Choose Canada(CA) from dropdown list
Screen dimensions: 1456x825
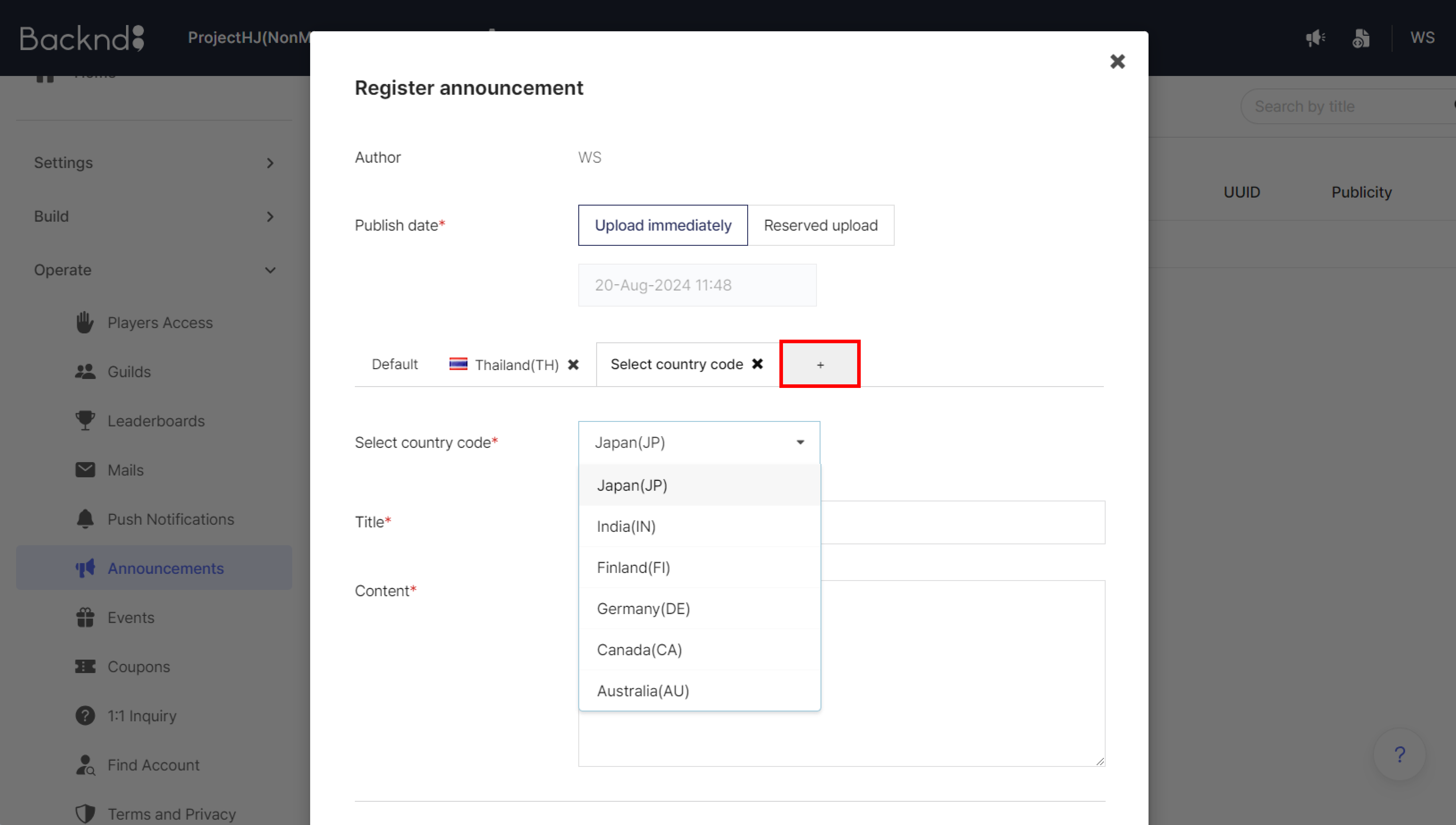tap(700, 649)
